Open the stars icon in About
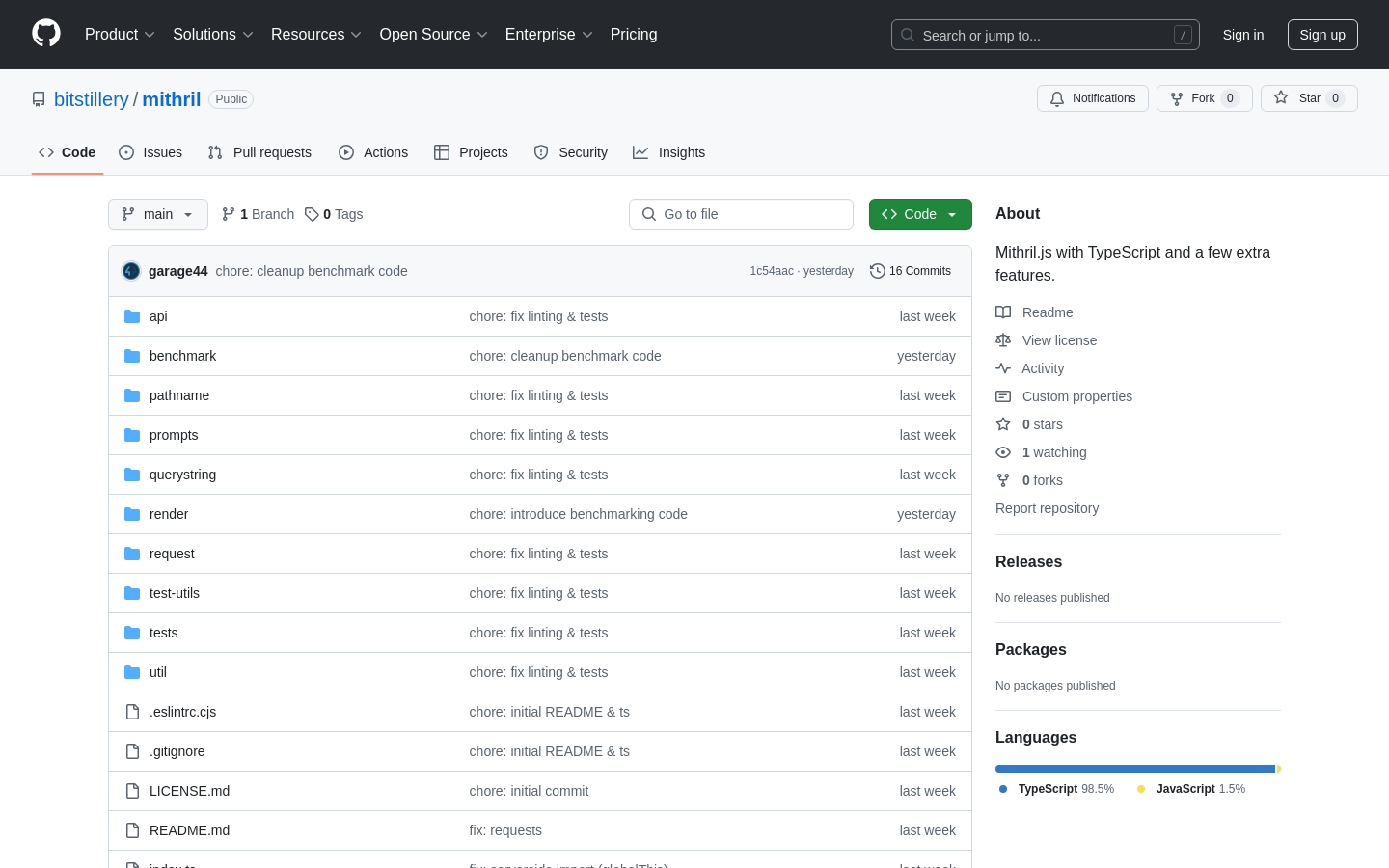This screenshot has width=1389, height=868. pyautogui.click(x=1003, y=424)
